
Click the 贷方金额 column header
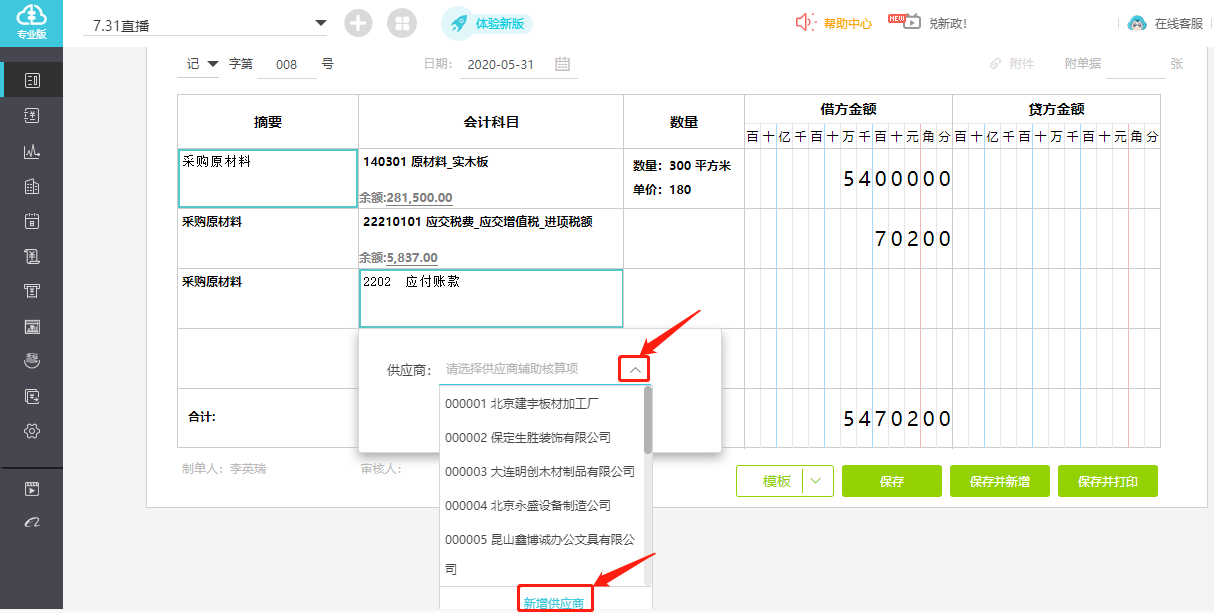click(1056, 109)
